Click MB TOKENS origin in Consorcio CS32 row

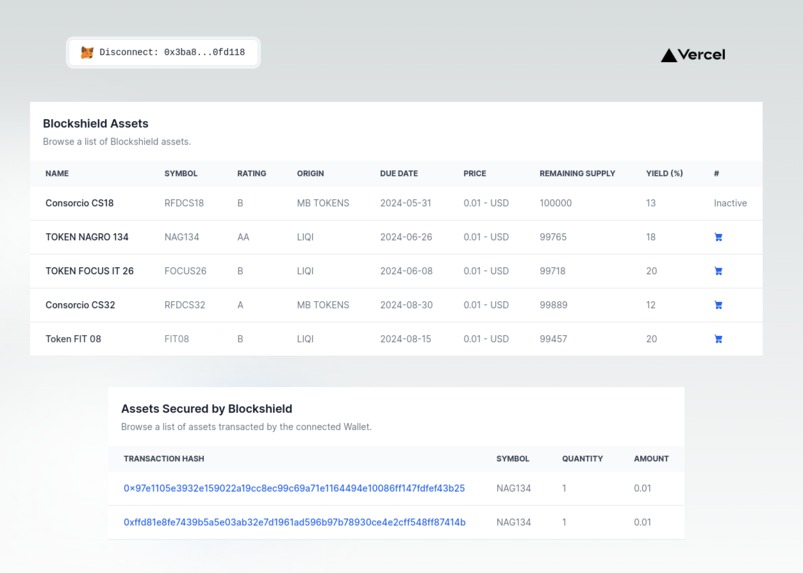(323, 305)
